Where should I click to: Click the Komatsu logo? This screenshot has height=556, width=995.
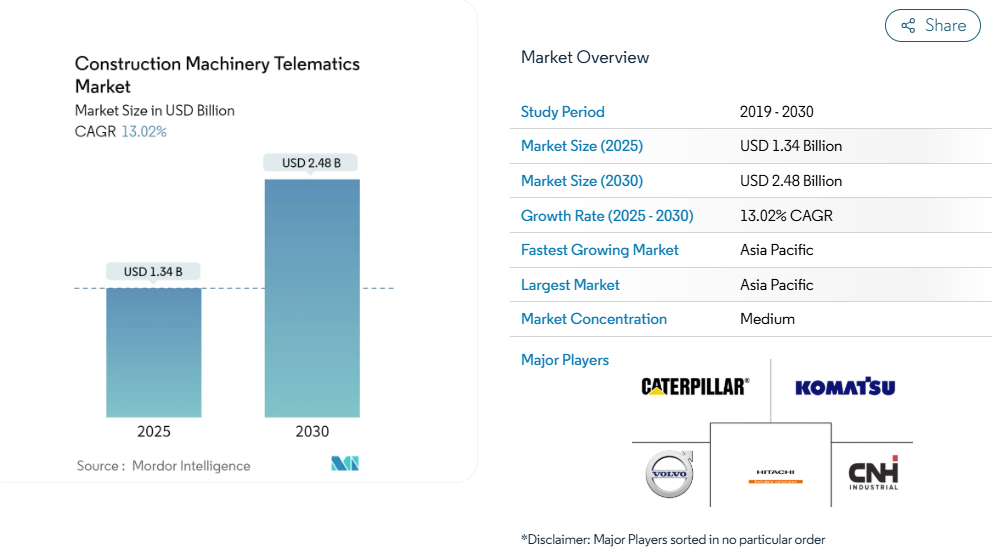pos(845,387)
